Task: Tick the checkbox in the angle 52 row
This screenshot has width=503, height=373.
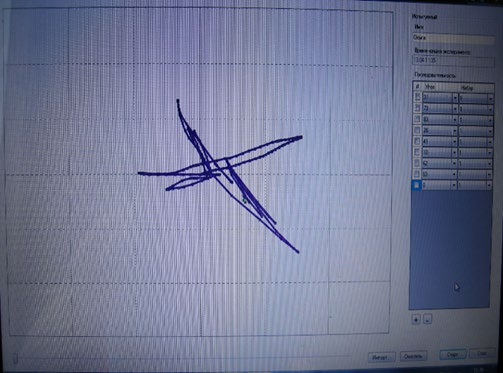Action: pyautogui.click(x=417, y=163)
